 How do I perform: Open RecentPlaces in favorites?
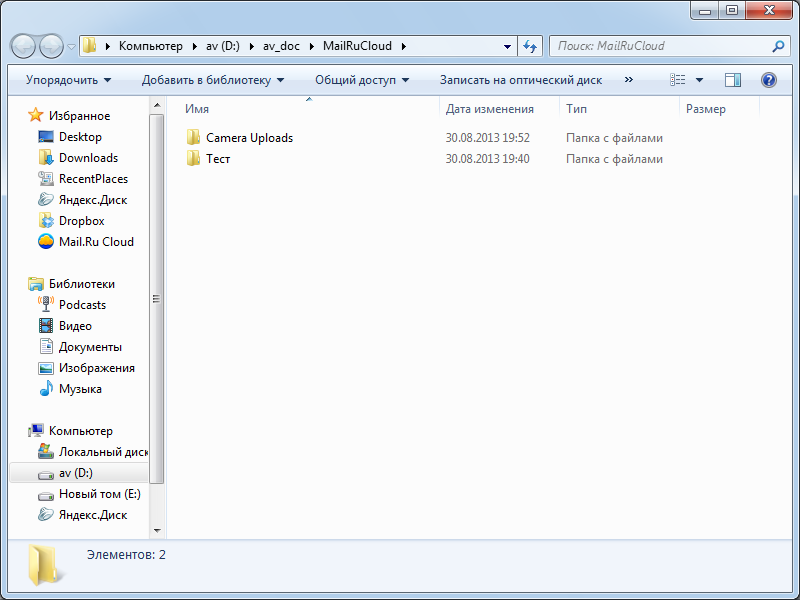tap(93, 179)
